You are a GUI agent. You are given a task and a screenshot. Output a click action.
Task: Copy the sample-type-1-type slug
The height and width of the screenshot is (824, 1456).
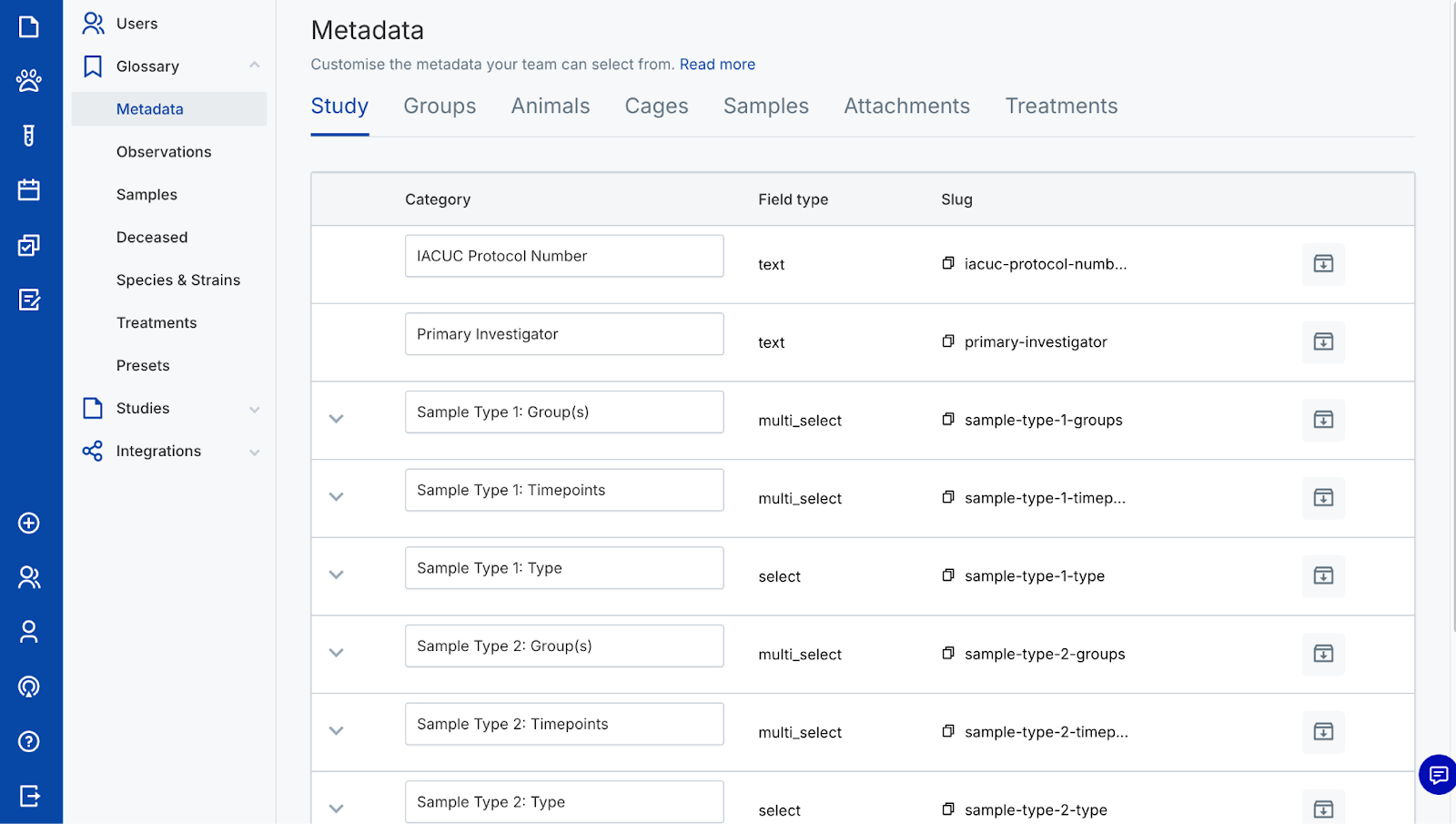tap(948, 575)
